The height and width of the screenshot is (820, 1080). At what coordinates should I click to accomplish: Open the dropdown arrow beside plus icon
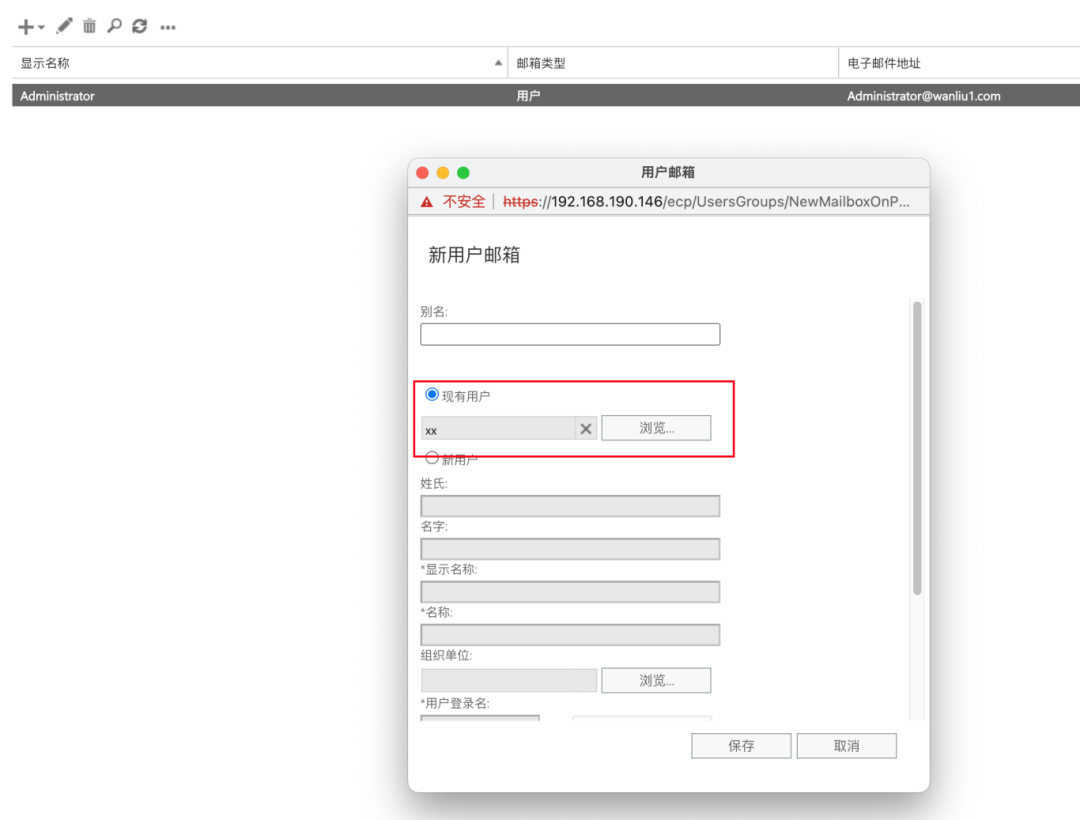[x=41, y=28]
